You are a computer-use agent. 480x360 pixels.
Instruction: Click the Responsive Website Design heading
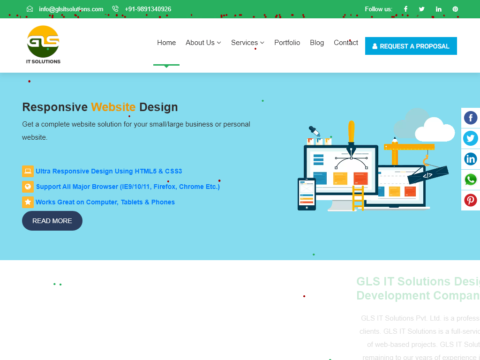click(x=100, y=107)
